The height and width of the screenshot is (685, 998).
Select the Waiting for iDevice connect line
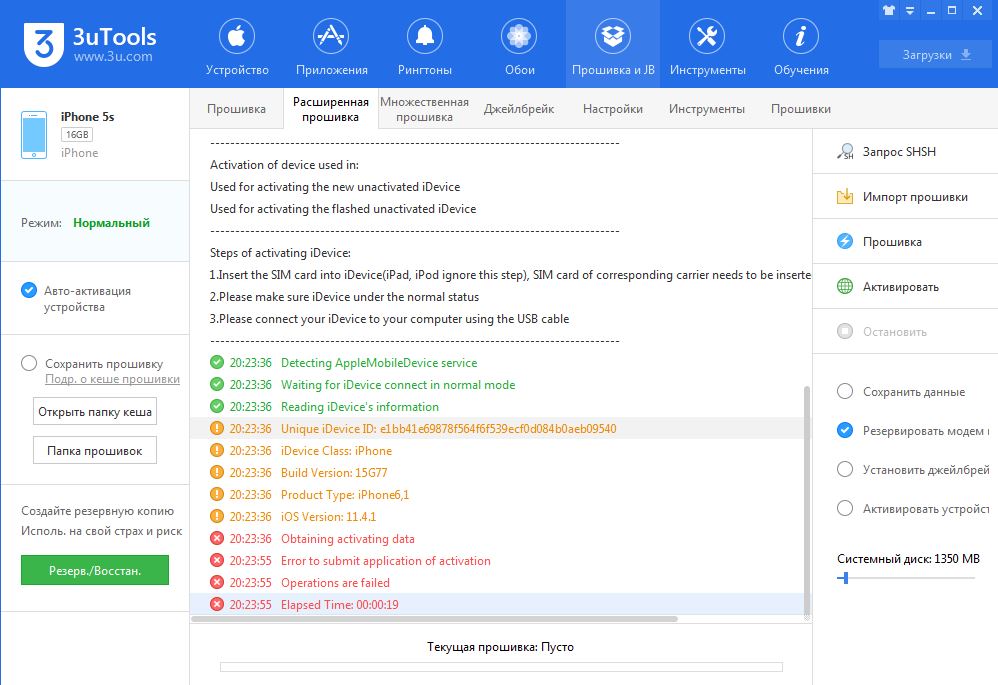pyautogui.click(x=497, y=385)
